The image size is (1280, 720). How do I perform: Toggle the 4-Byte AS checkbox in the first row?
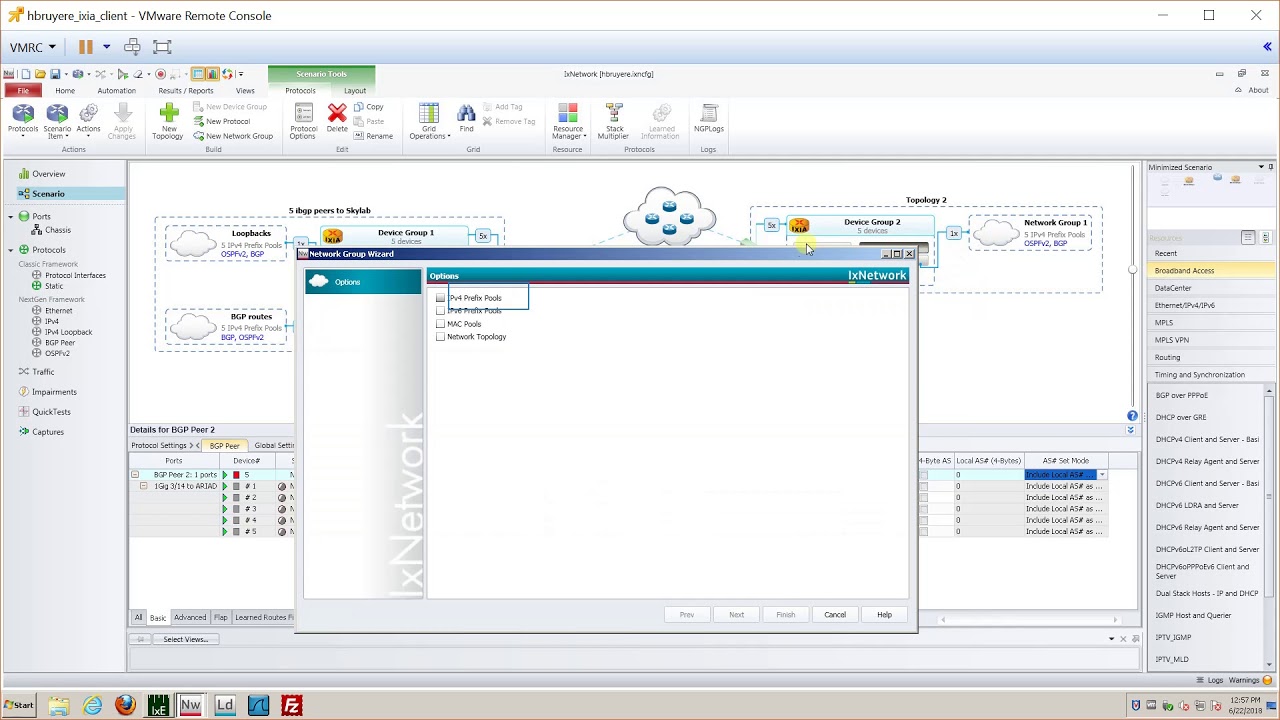[923, 475]
